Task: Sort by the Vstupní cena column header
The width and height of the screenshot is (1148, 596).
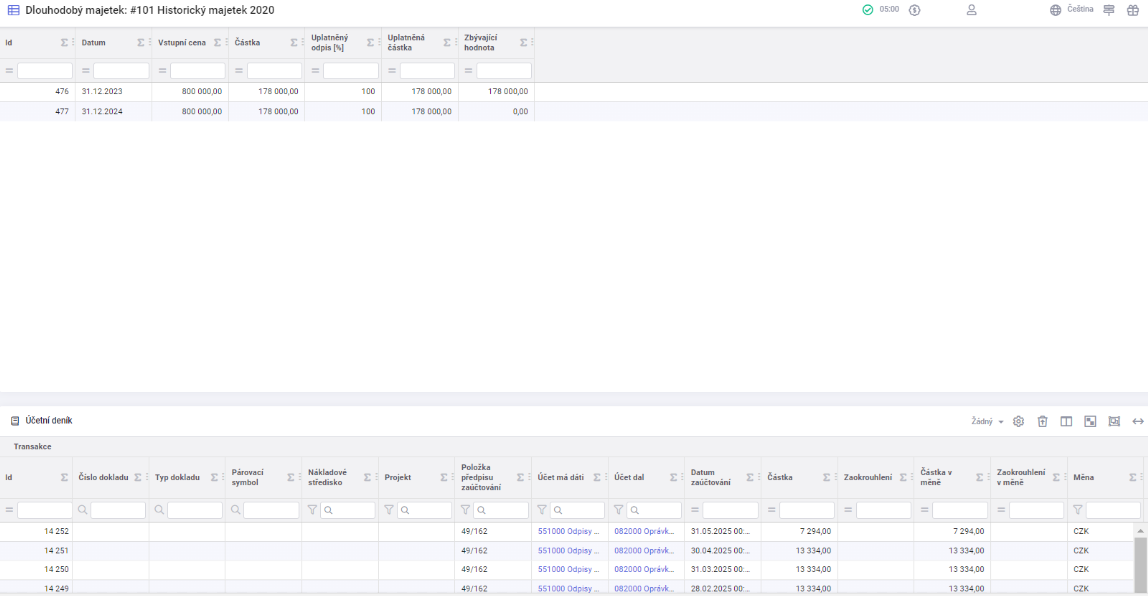Action: pos(182,42)
